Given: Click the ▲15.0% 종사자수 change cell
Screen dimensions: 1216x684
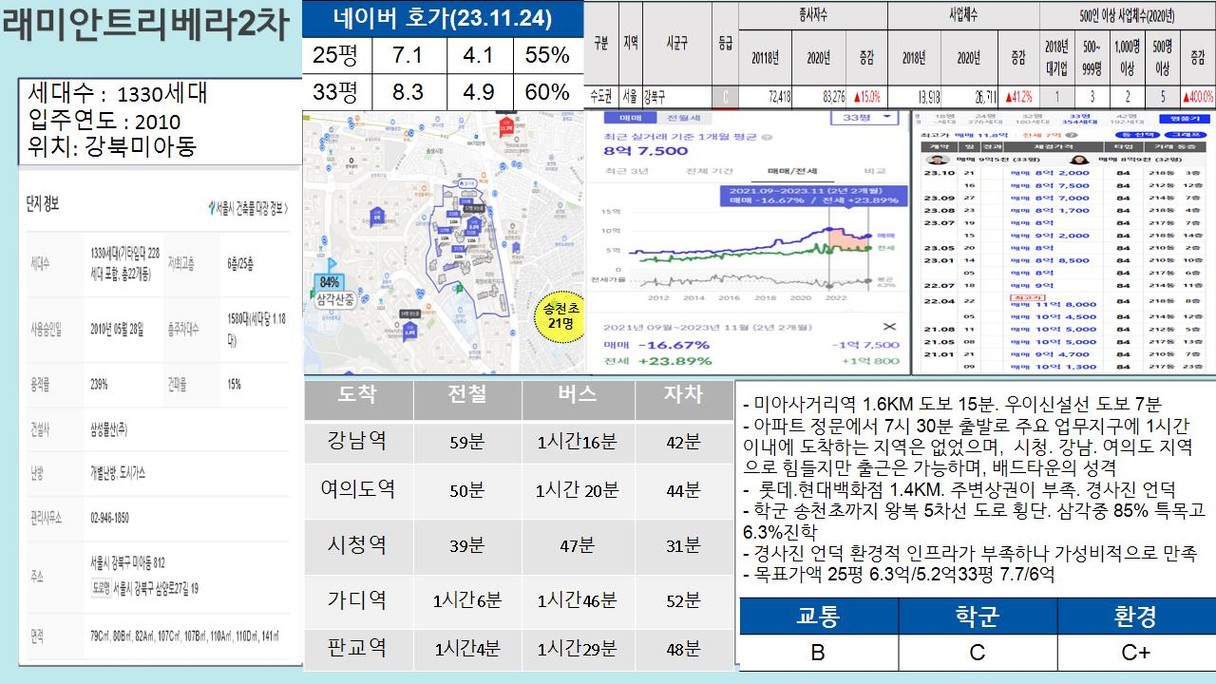Looking at the screenshot, I should 866,97.
